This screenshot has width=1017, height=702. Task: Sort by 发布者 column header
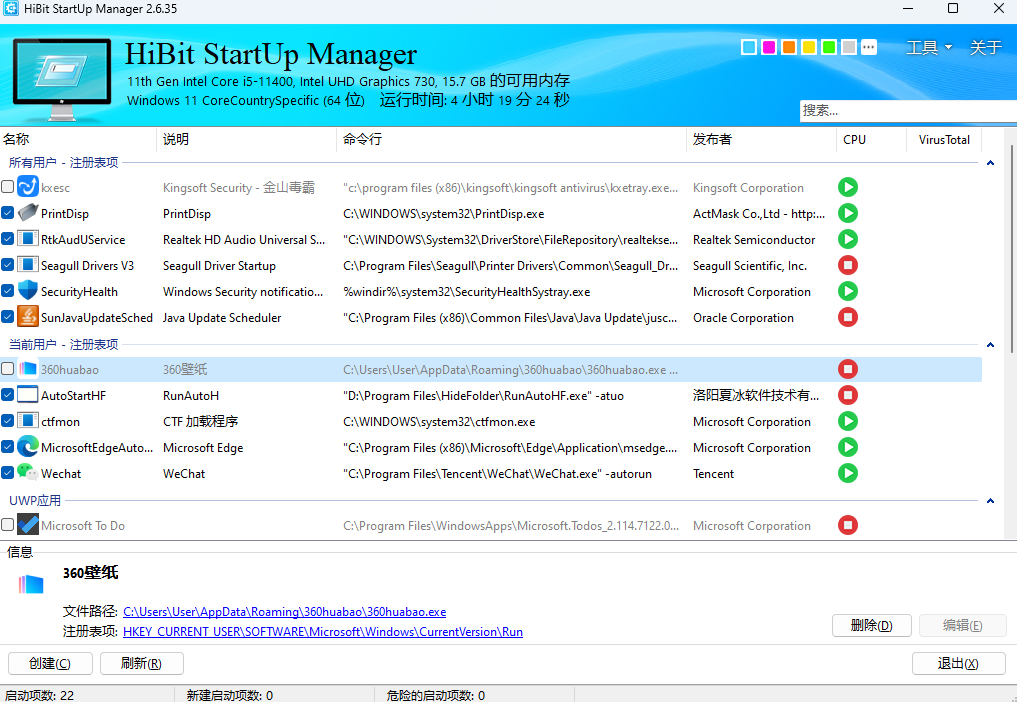click(x=761, y=139)
